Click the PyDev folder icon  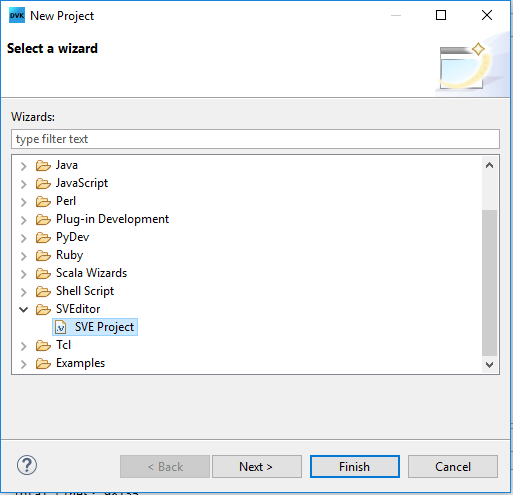point(43,238)
